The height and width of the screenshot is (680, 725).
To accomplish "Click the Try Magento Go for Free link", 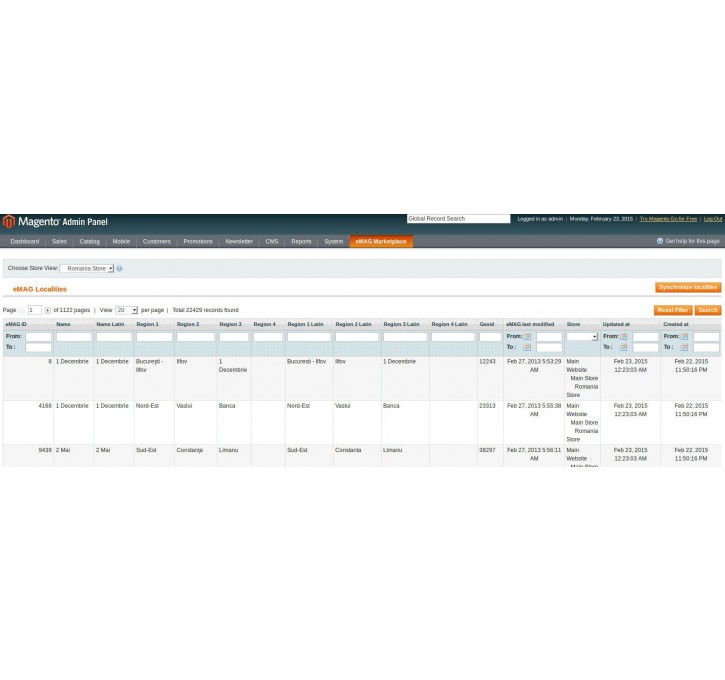I will 668,219.
